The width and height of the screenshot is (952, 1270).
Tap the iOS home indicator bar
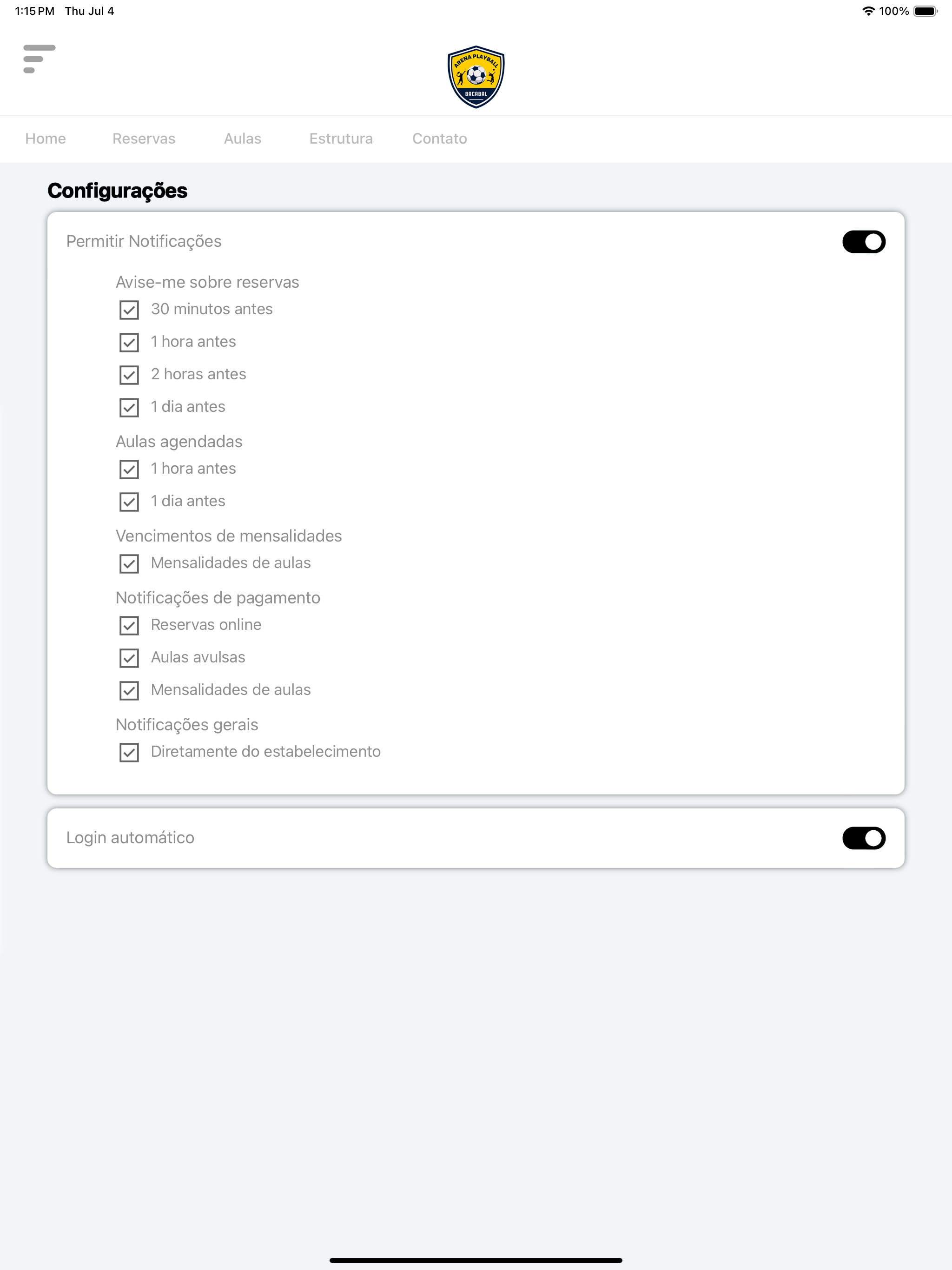pos(476,1260)
